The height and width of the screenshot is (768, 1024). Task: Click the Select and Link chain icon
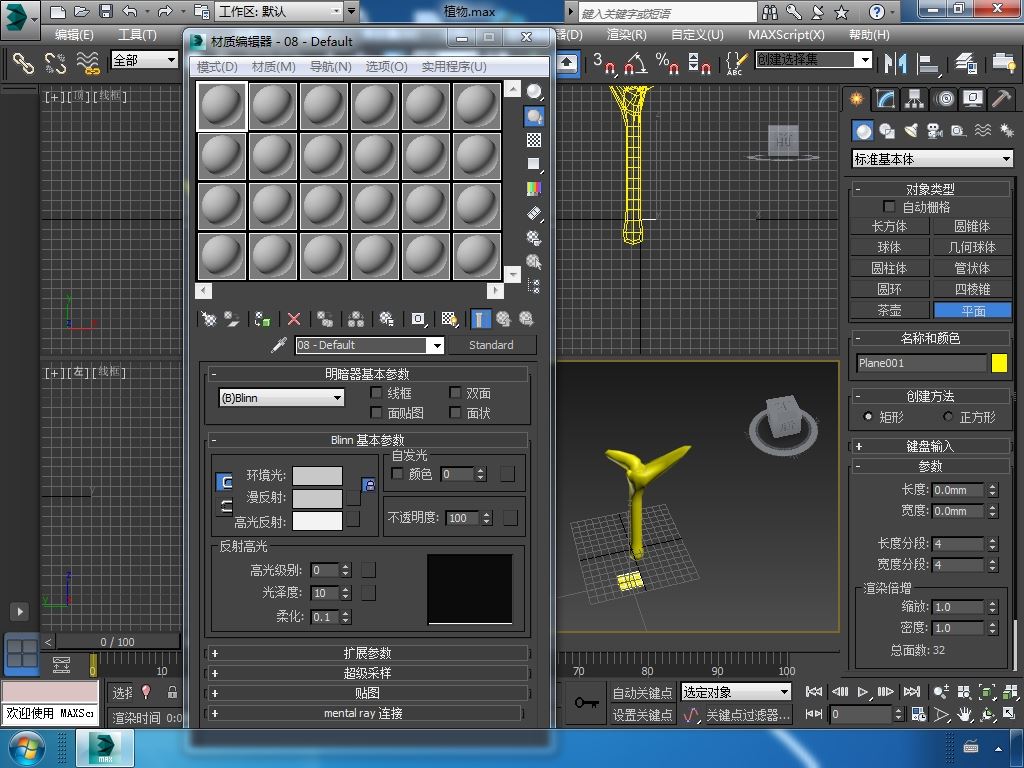(23, 63)
